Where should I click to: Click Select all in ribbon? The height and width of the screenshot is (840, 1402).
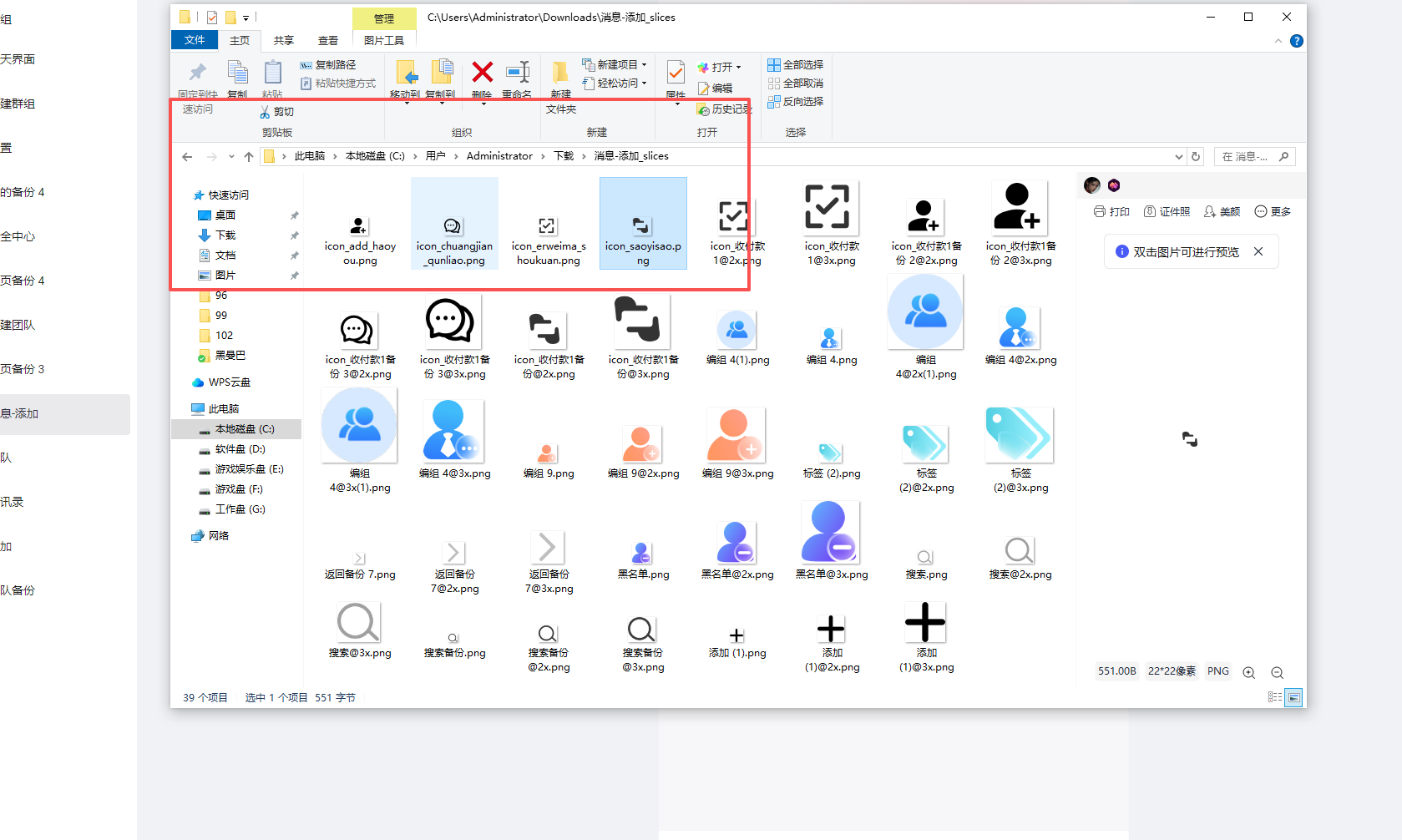pos(796,64)
